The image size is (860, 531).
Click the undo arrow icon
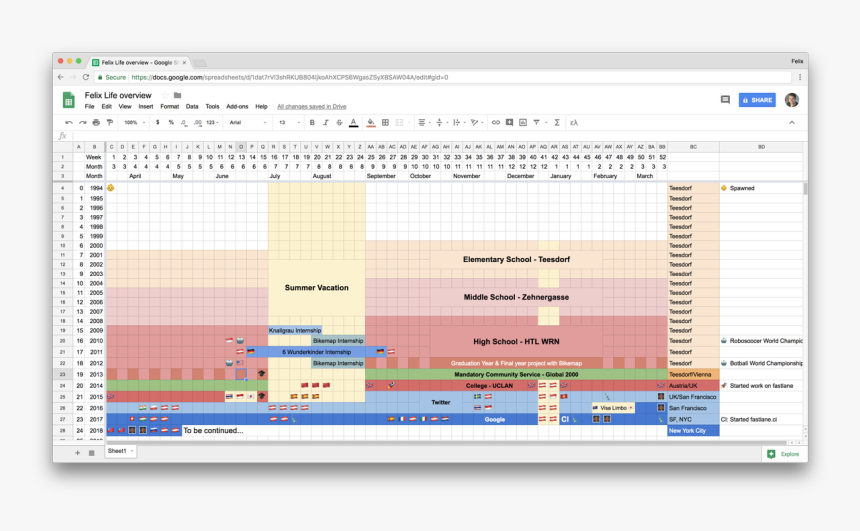(x=69, y=122)
